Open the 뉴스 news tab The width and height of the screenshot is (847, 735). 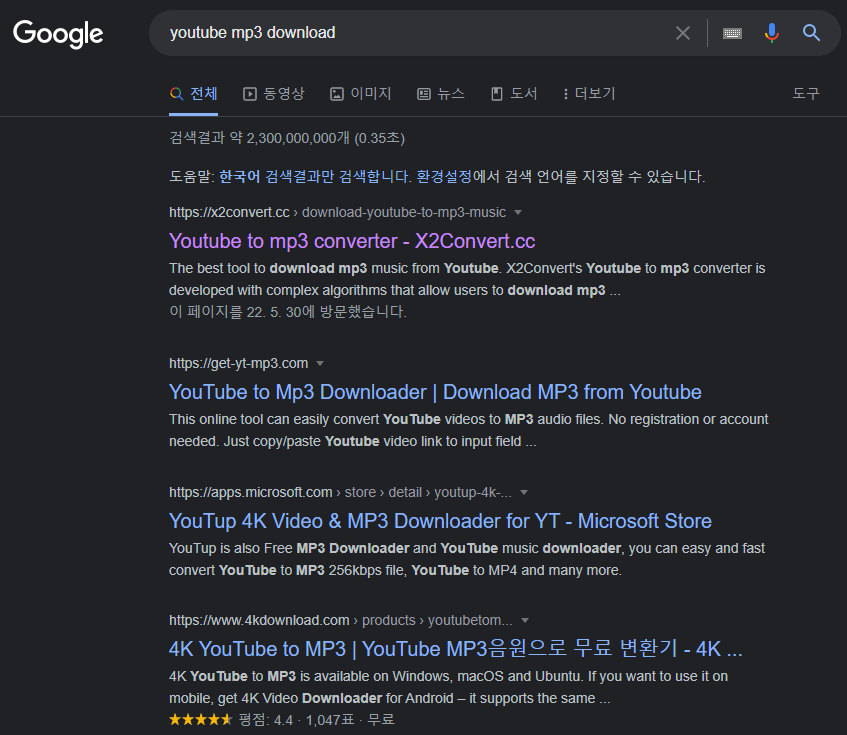tap(441, 94)
